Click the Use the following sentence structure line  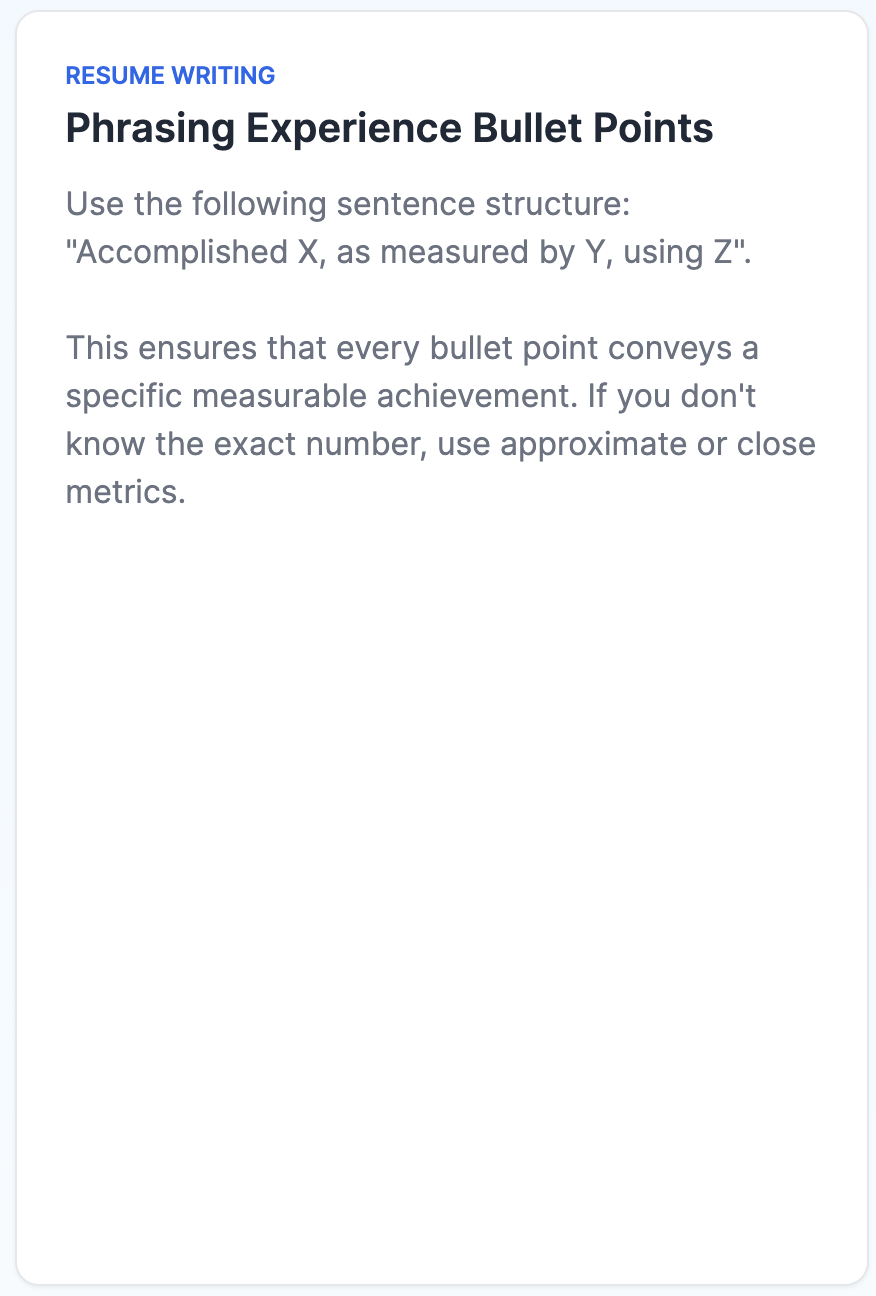(x=346, y=204)
